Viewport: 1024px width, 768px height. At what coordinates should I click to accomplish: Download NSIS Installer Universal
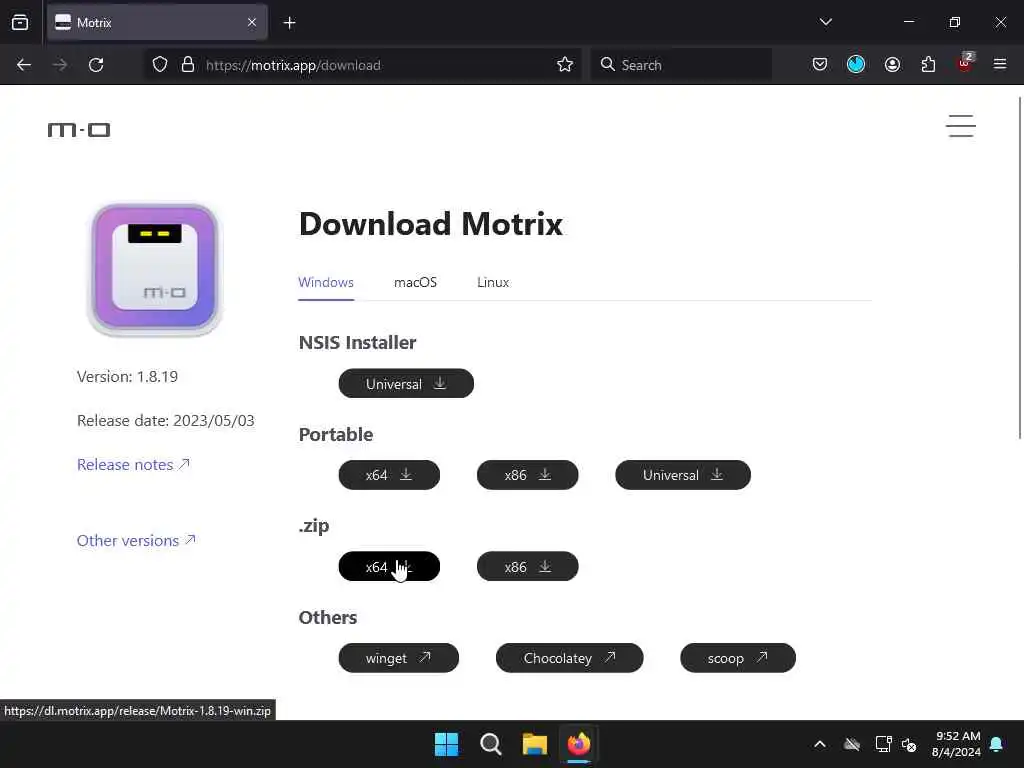pos(406,383)
